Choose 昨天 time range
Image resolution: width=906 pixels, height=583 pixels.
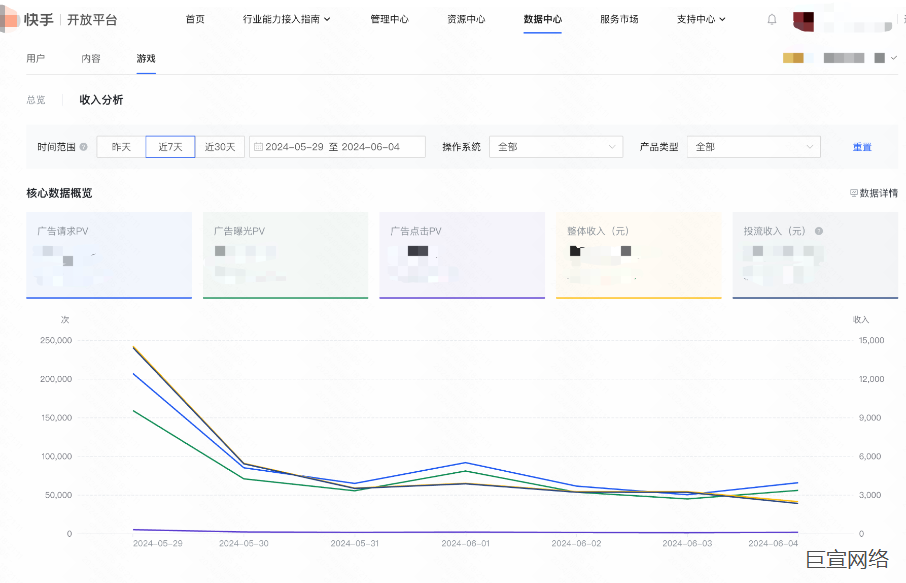tap(121, 147)
